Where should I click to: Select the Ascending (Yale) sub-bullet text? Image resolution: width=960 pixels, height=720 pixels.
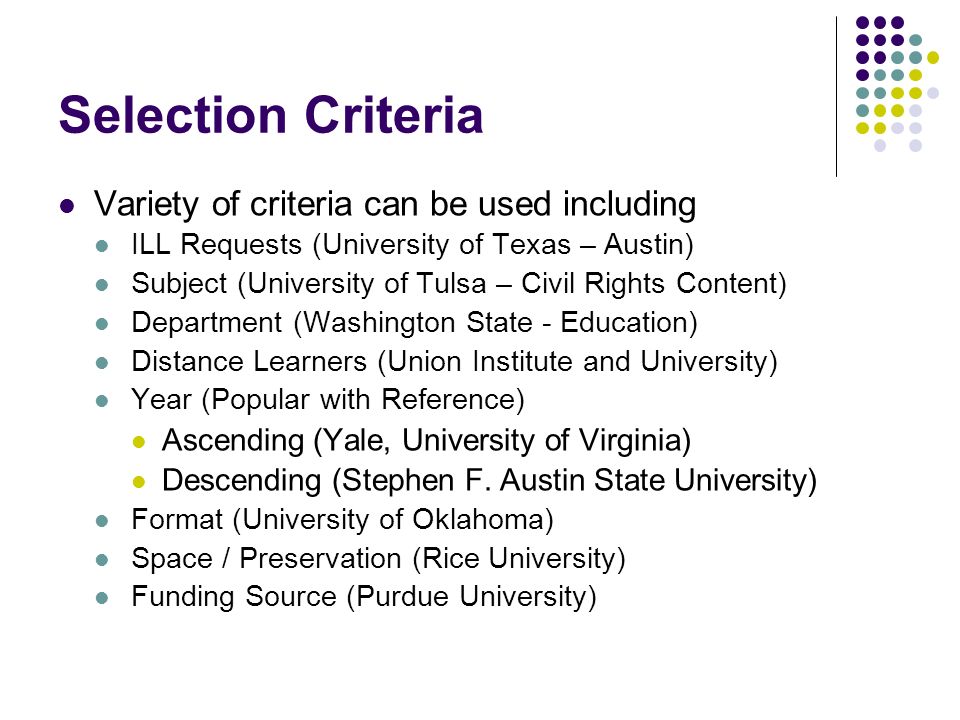(x=427, y=440)
